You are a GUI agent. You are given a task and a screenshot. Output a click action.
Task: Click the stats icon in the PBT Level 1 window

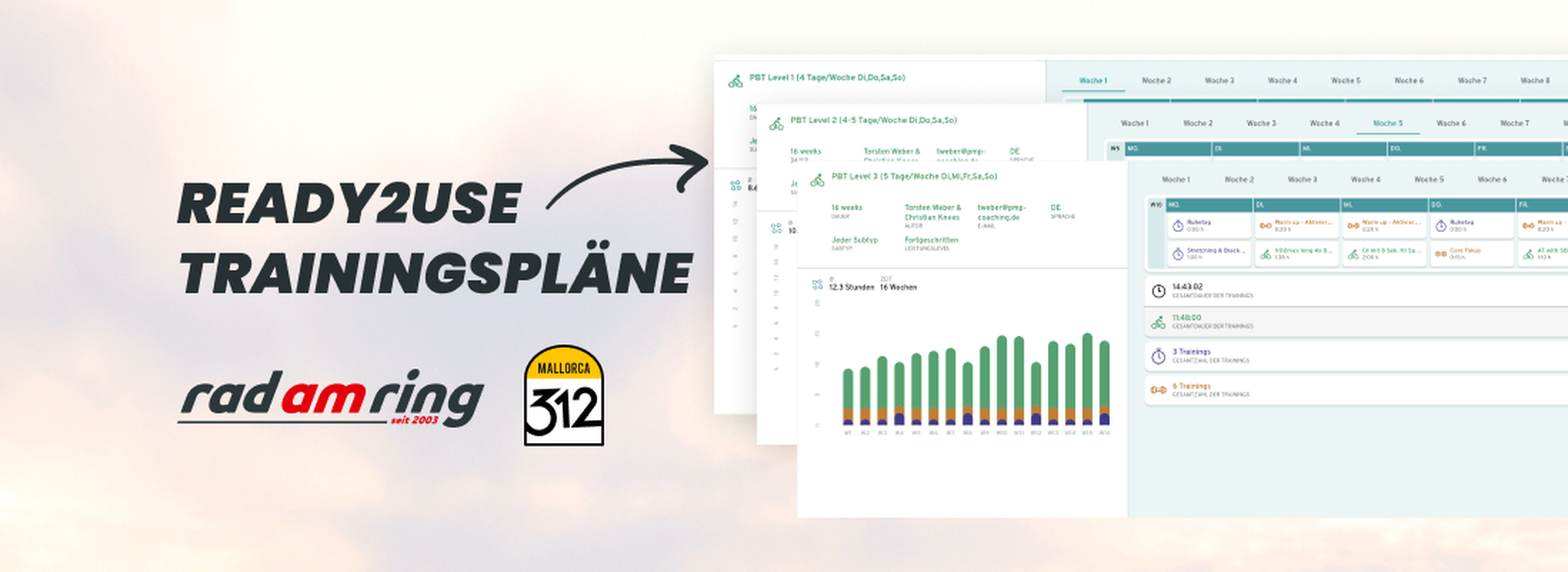(735, 186)
